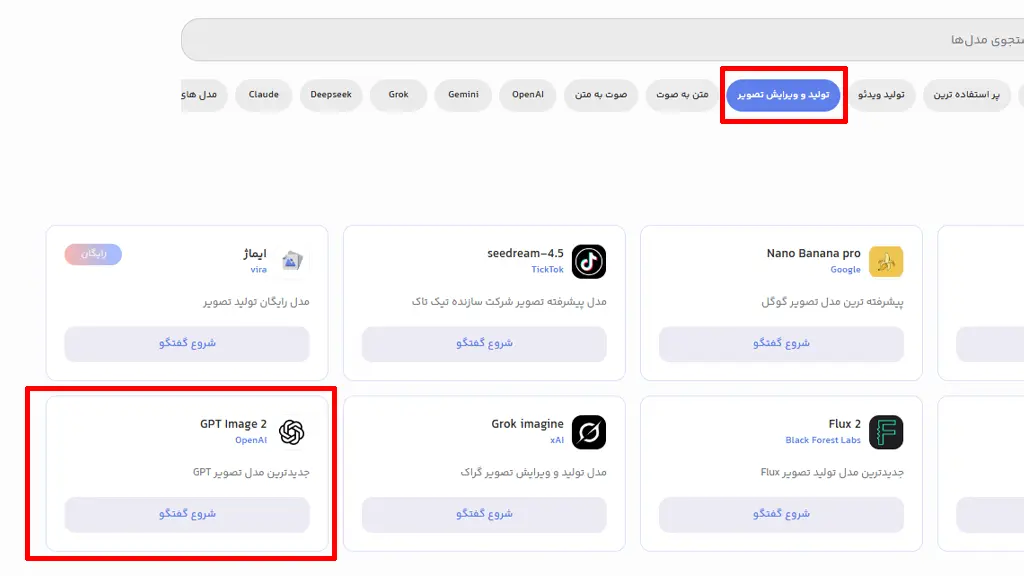The height and width of the screenshot is (576, 1024).
Task: Click the Nano Banana pro banana icon
Action: (886, 261)
